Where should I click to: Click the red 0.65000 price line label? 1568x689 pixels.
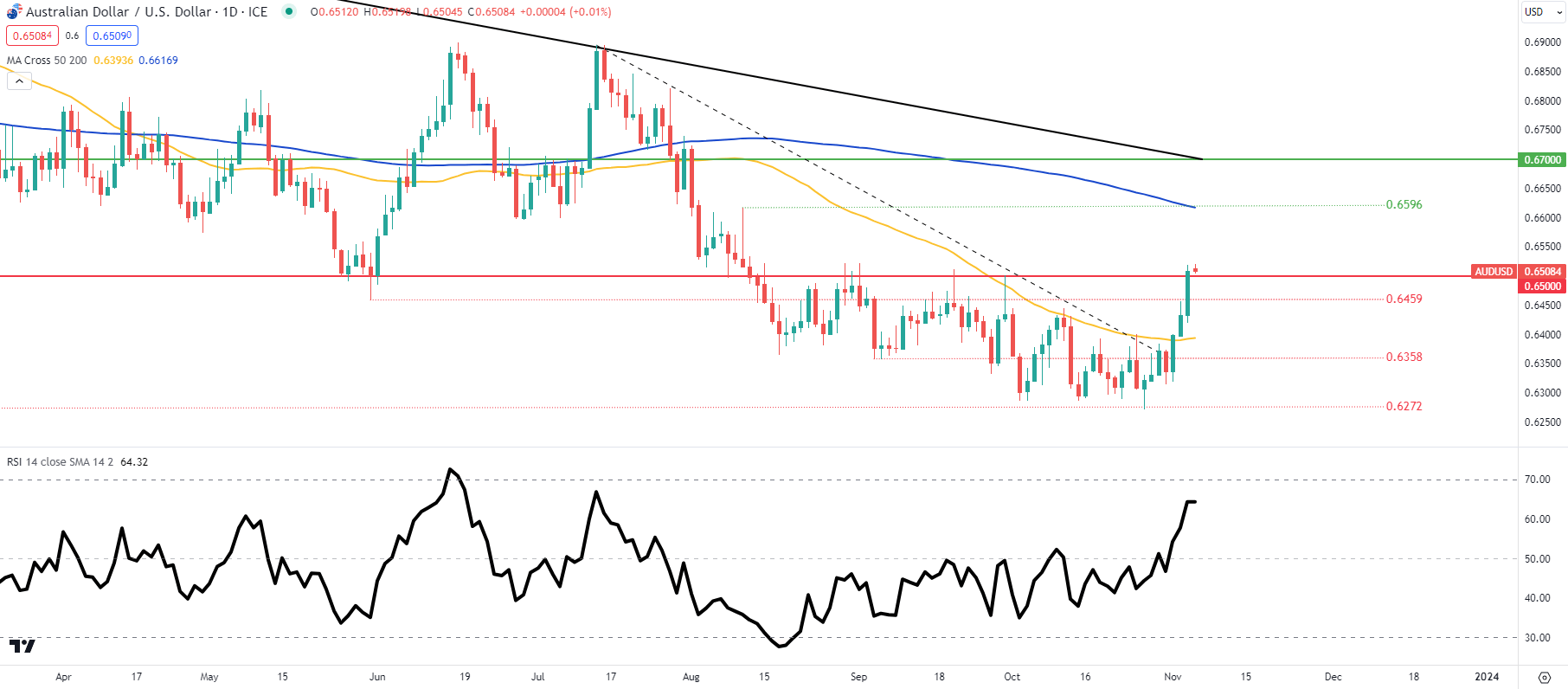(1543, 287)
